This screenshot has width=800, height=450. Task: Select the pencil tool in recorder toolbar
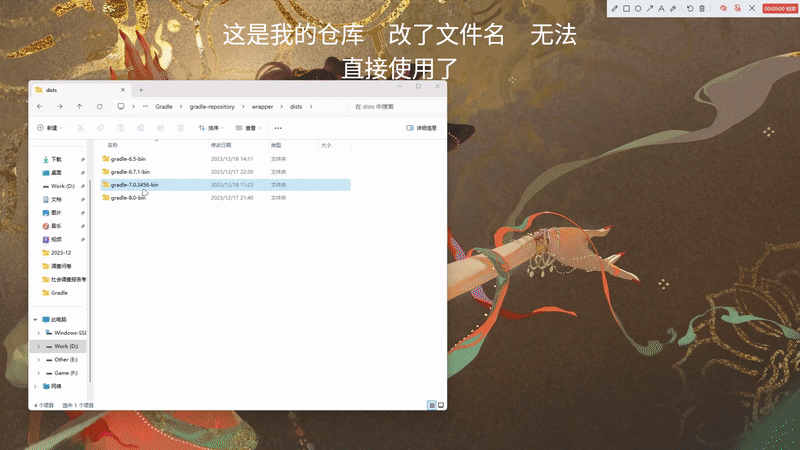tap(615, 8)
